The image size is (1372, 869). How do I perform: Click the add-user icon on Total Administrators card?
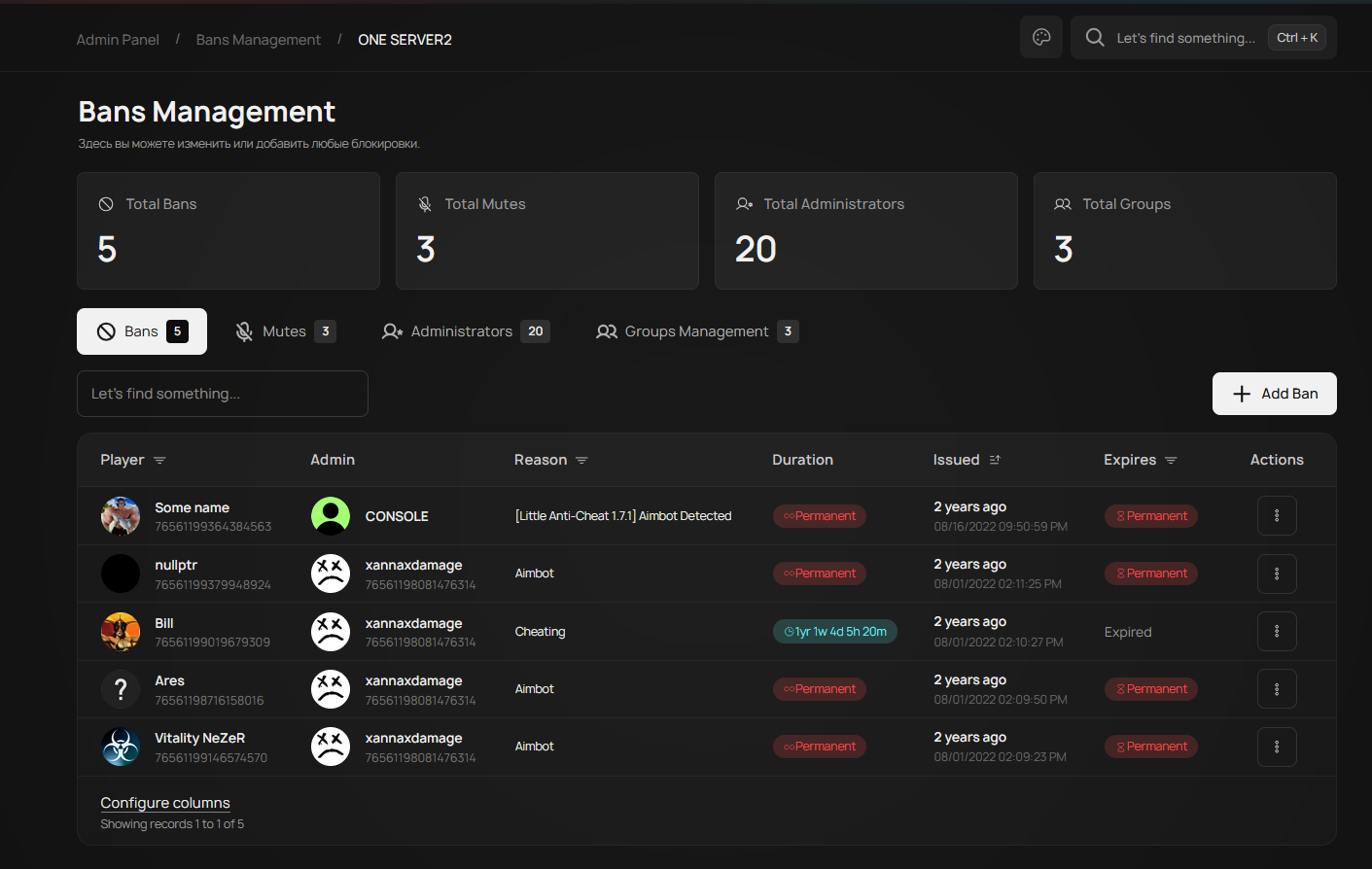pos(744,204)
